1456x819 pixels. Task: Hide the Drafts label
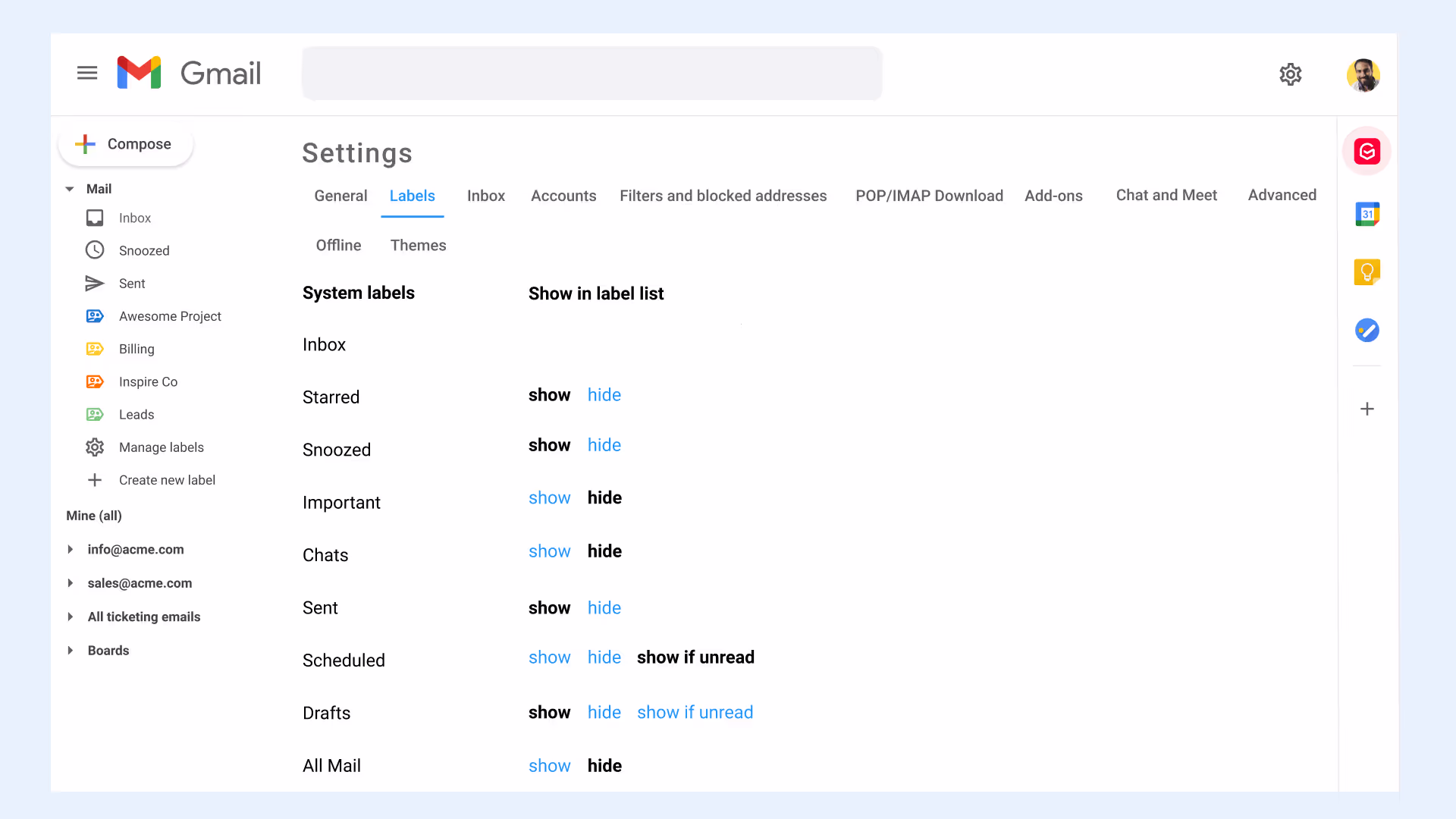604,713
